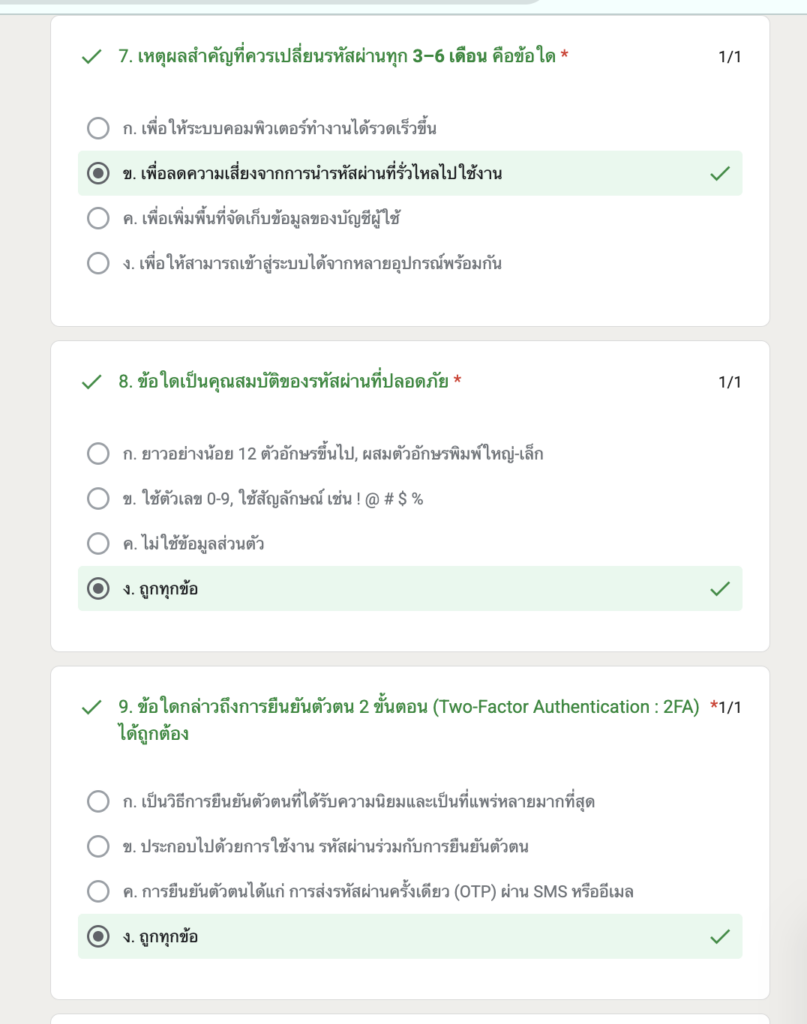Select question 7 option ข. about leaked passwords

pyautogui.click(x=98, y=173)
